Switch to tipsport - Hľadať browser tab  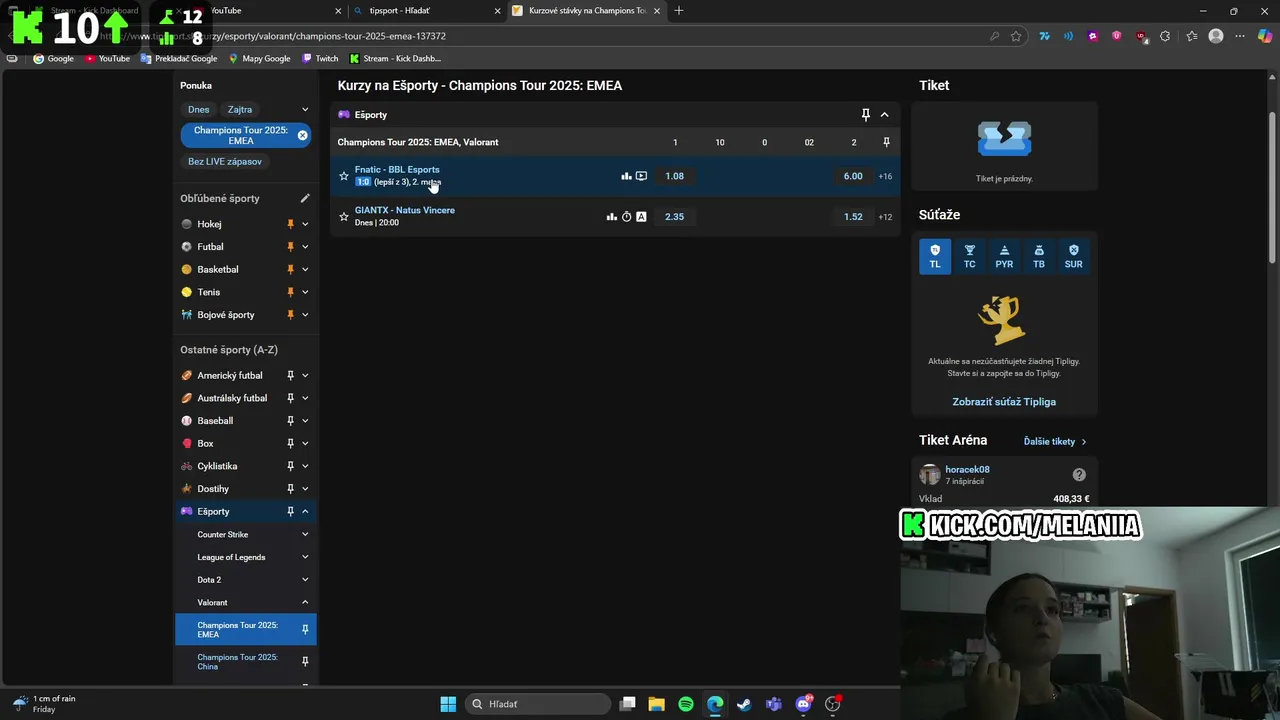point(425,11)
